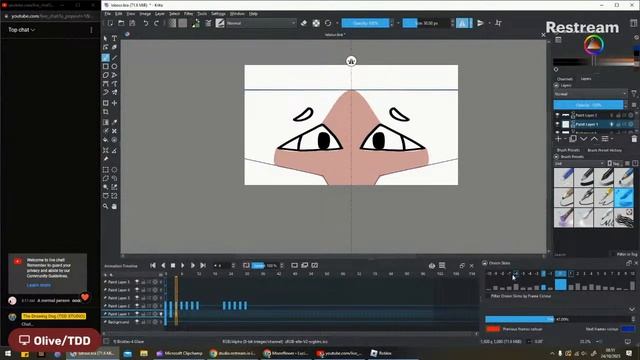Select the Rectangular Selection tool
640x360 pixels.
pyautogui.click(x=106, y=169)
